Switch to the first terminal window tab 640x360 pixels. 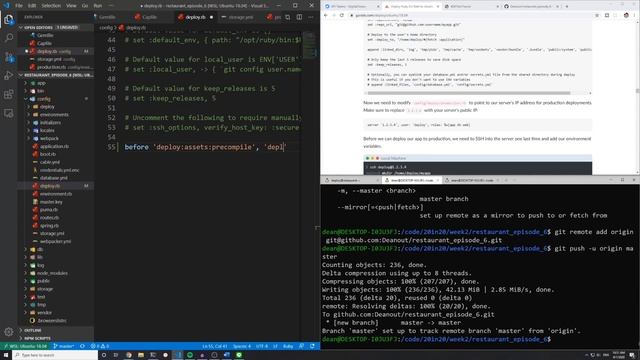tap(350, 180)
